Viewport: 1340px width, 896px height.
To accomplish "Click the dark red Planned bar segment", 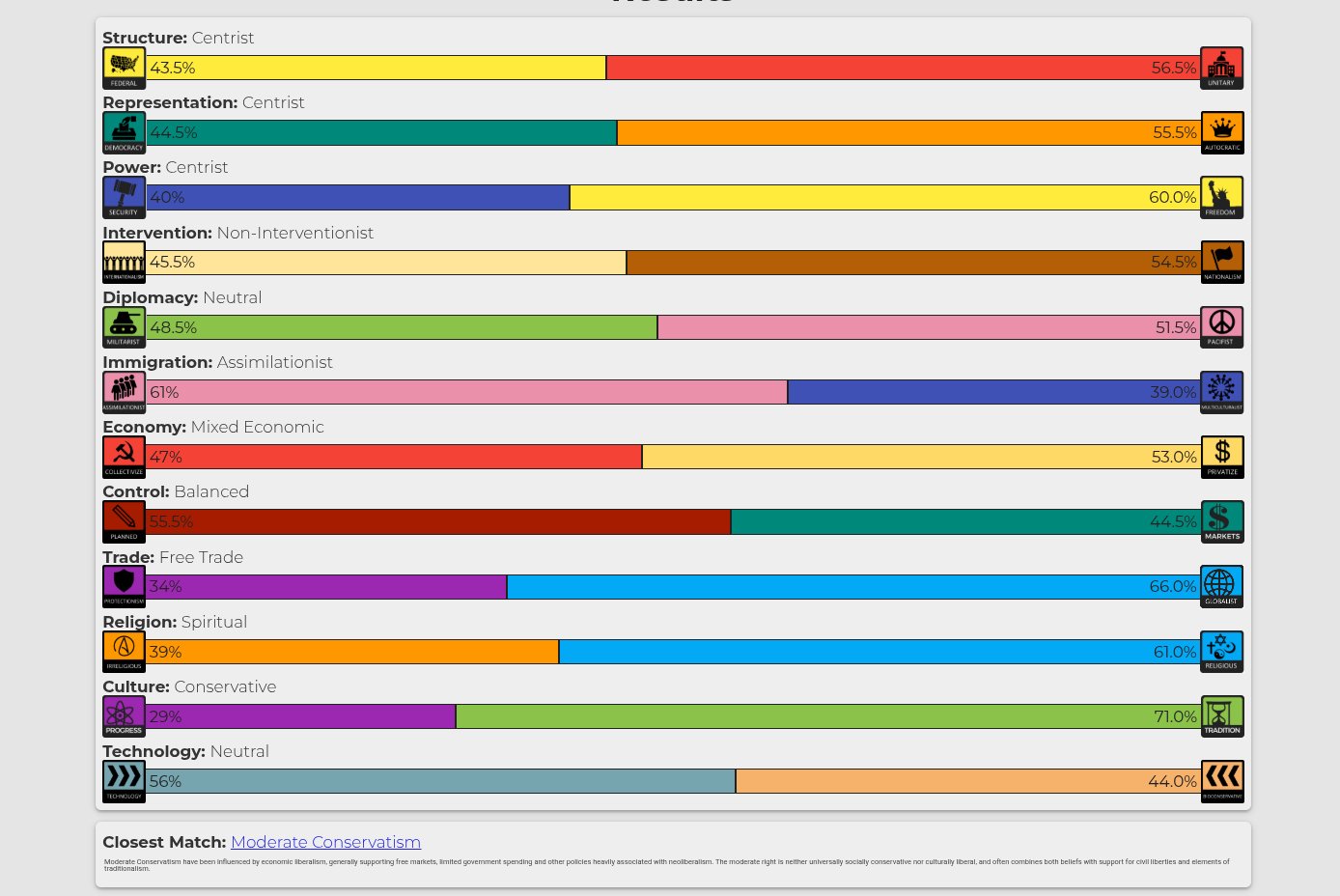I will [438, 521].
